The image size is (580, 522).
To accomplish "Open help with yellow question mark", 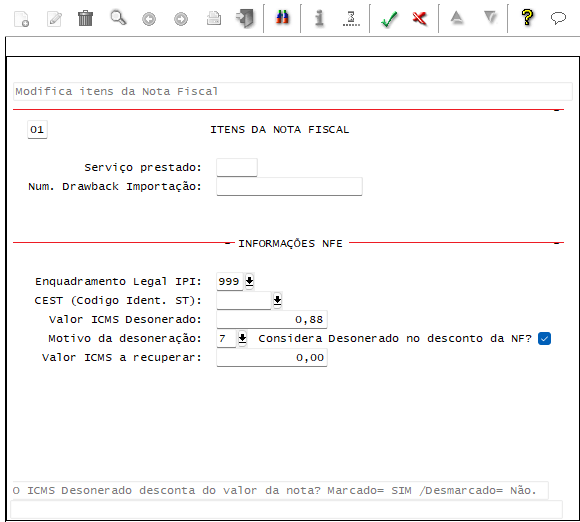I will tap(527, 17).
